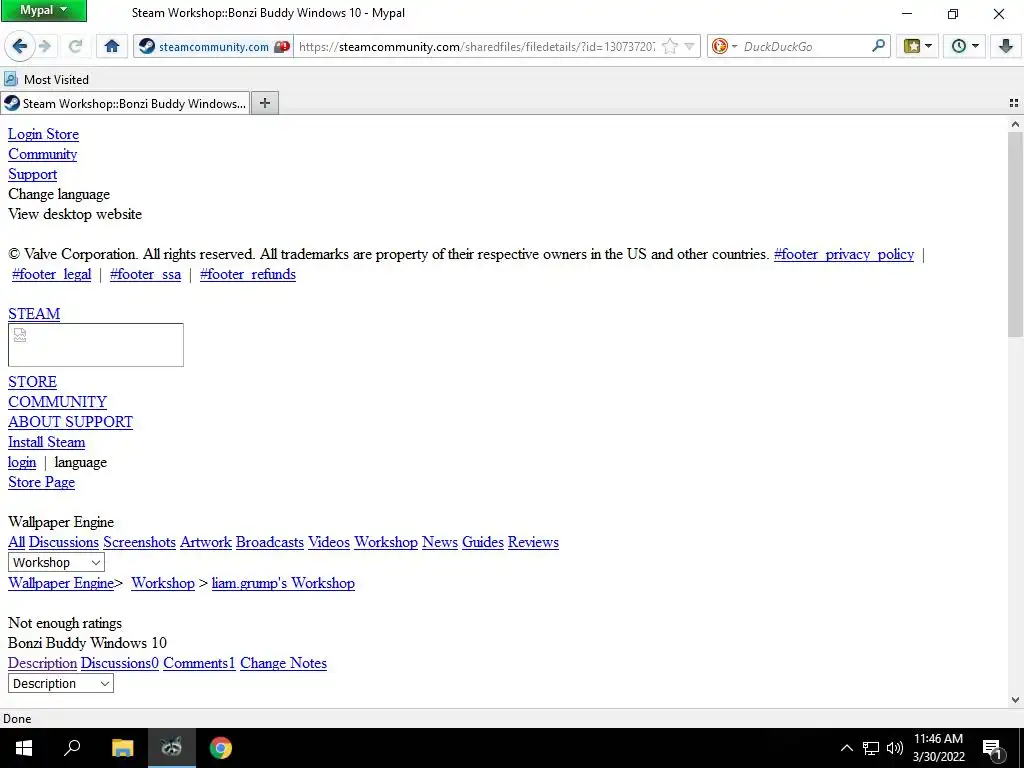Click the Forward navigation arrow

(x=45, y=46)
